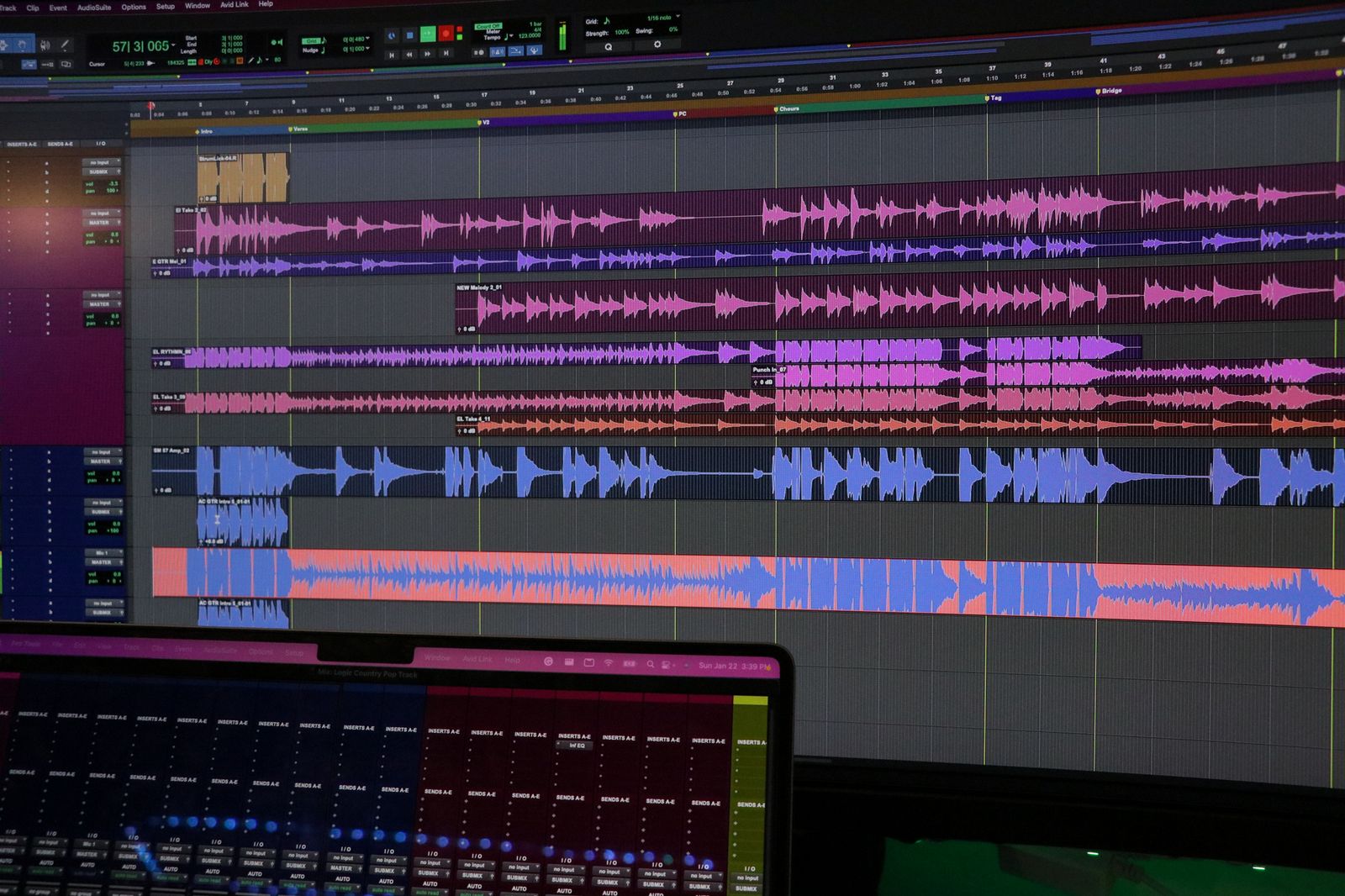Select the Pencil tool in toolbar
The image size is (1345, 896).
[x=66, y=45]
